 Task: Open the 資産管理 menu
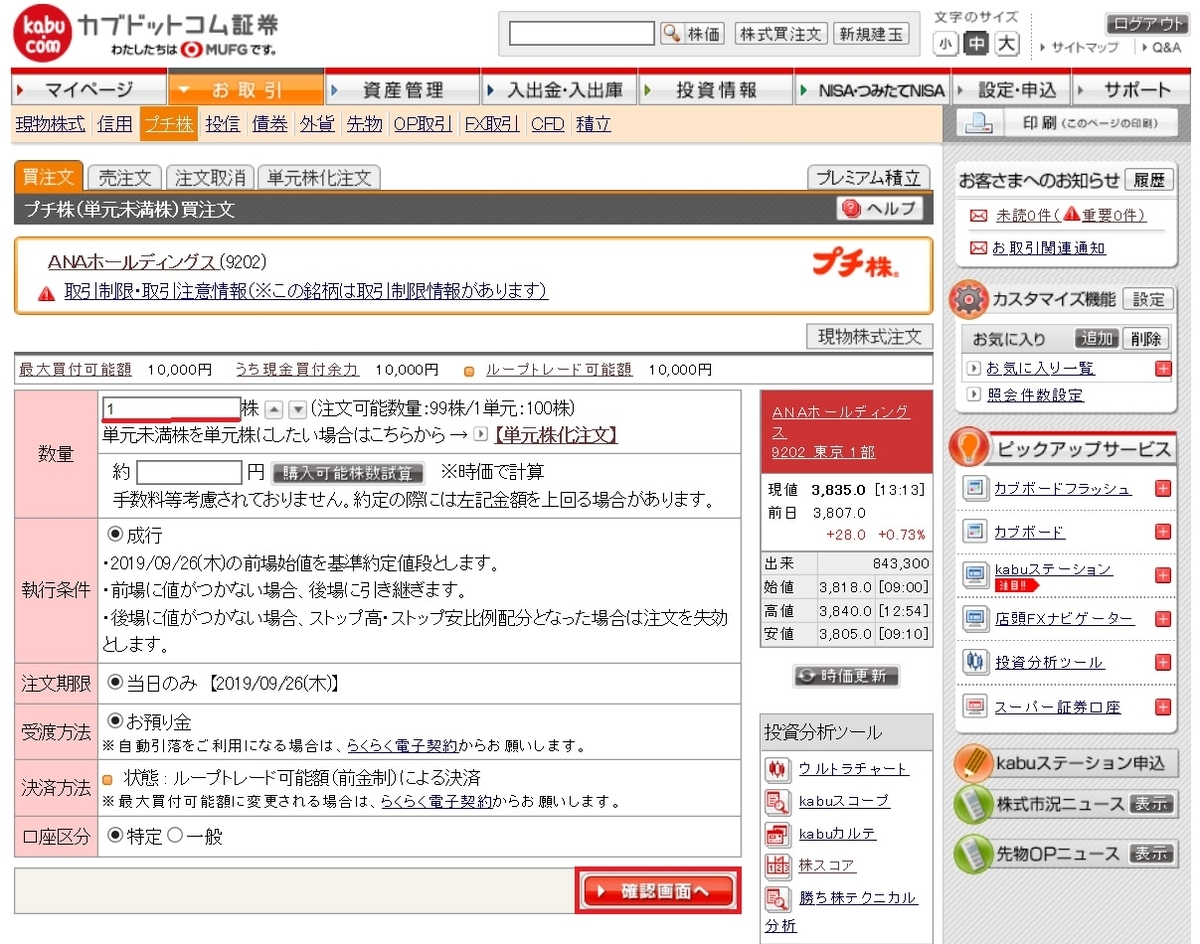(402, 89)
